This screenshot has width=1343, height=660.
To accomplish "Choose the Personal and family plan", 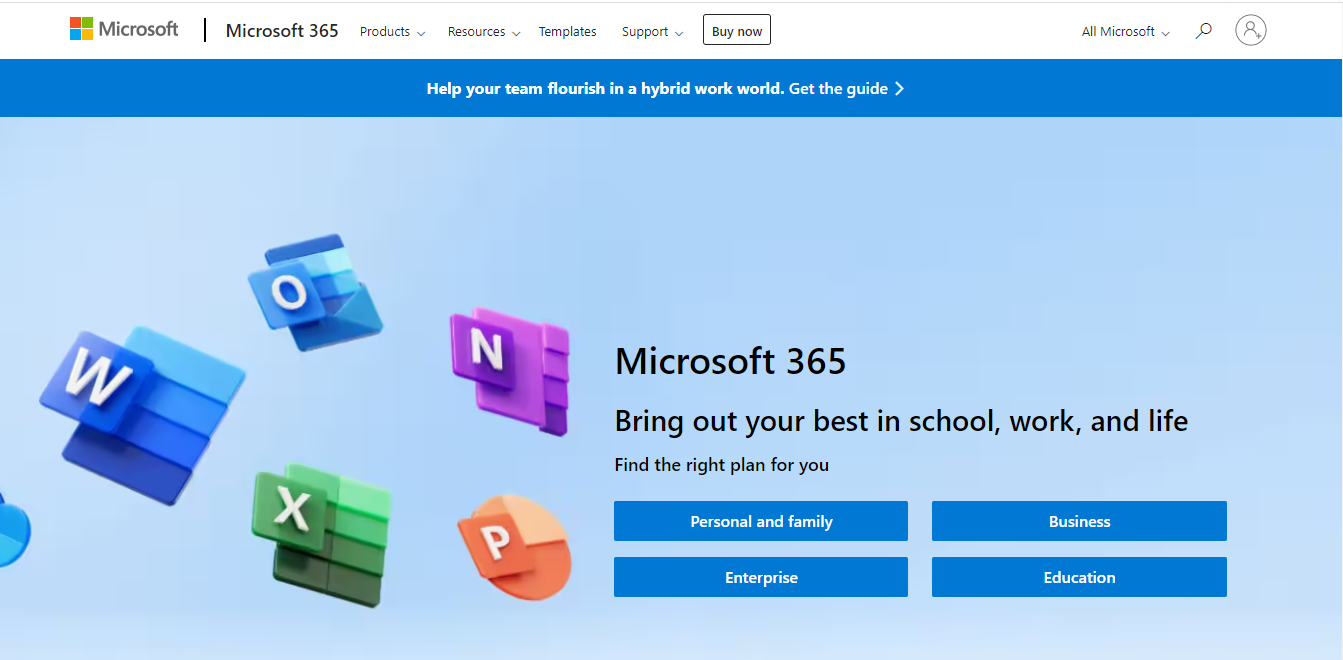I will [761, 521].
